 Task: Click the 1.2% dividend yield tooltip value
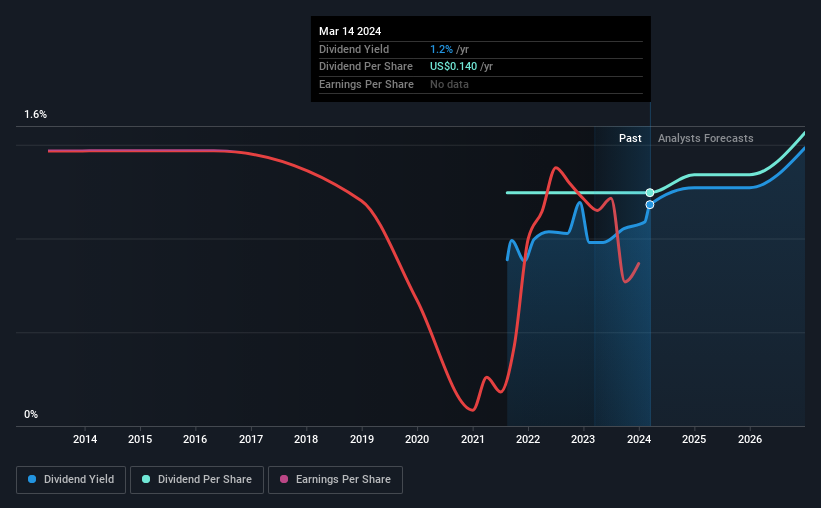click(x=441, y=49)
